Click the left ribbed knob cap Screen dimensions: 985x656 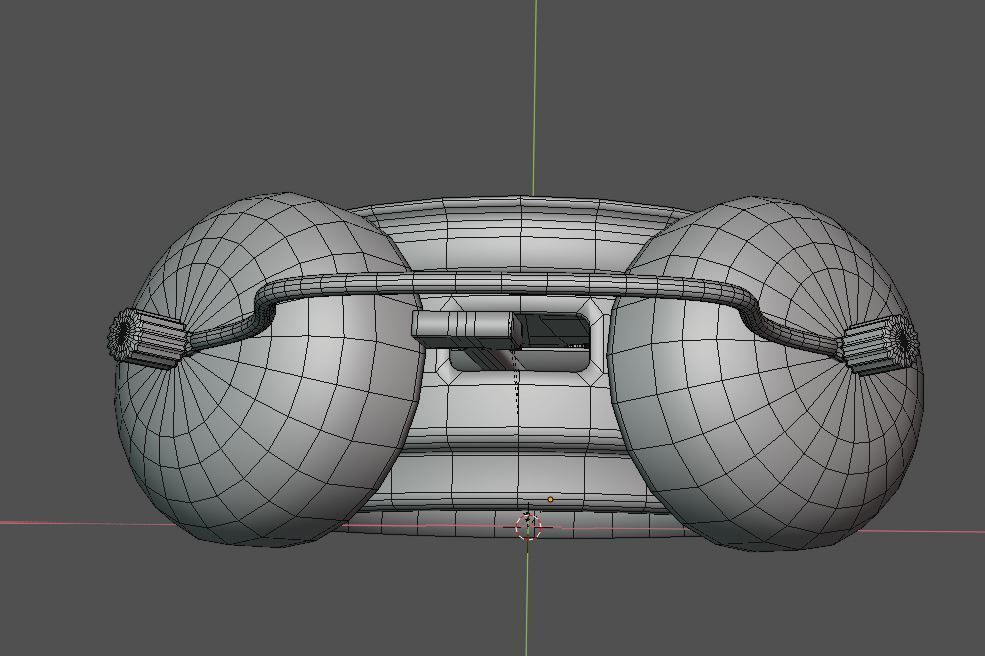149,337
